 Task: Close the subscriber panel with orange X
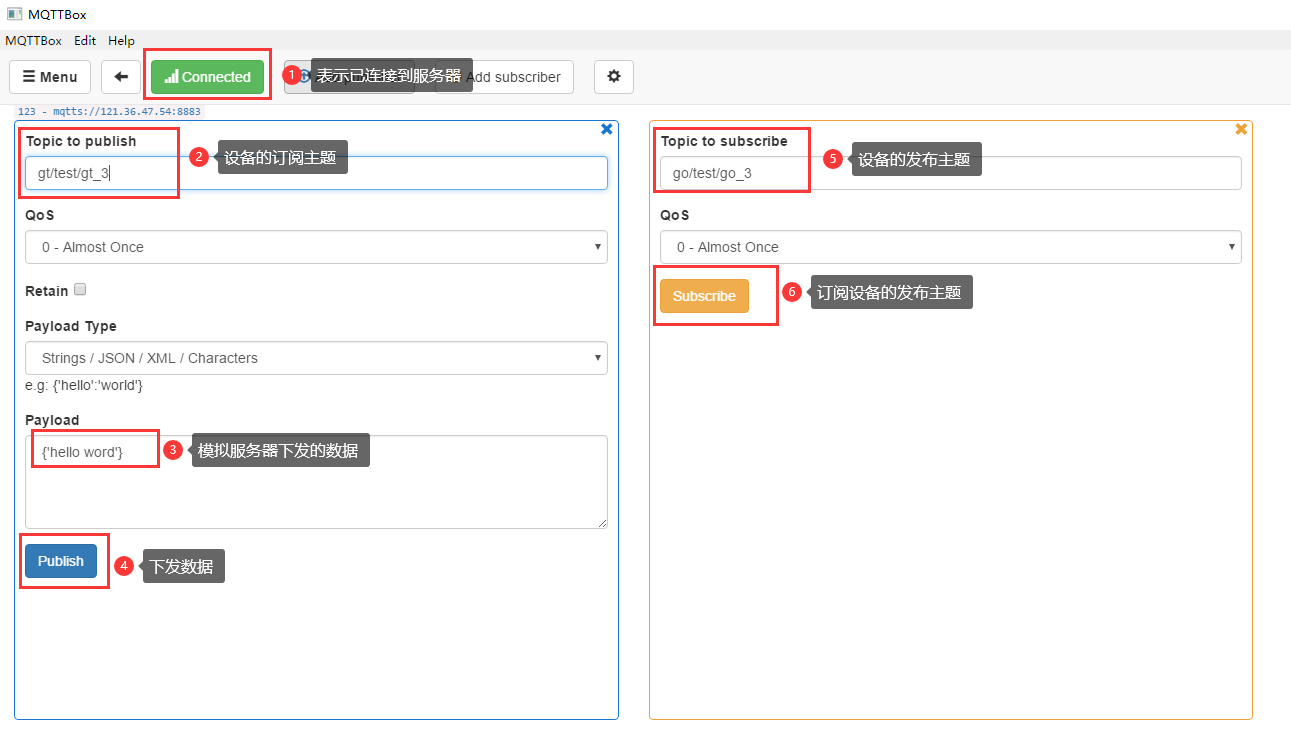point(1241,129)
